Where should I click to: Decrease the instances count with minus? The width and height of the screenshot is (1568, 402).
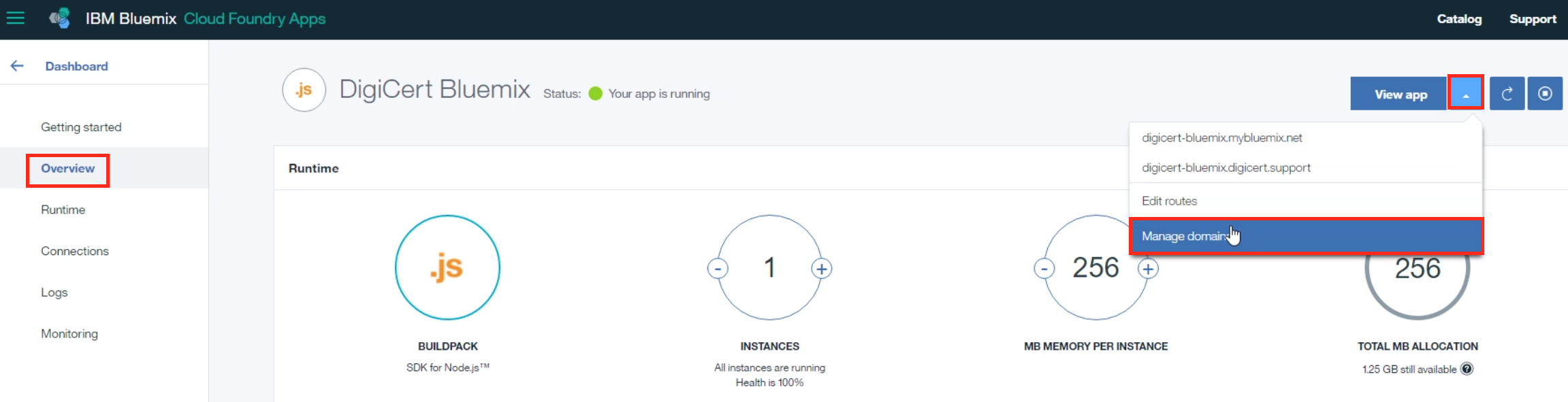tap(718, 269)
